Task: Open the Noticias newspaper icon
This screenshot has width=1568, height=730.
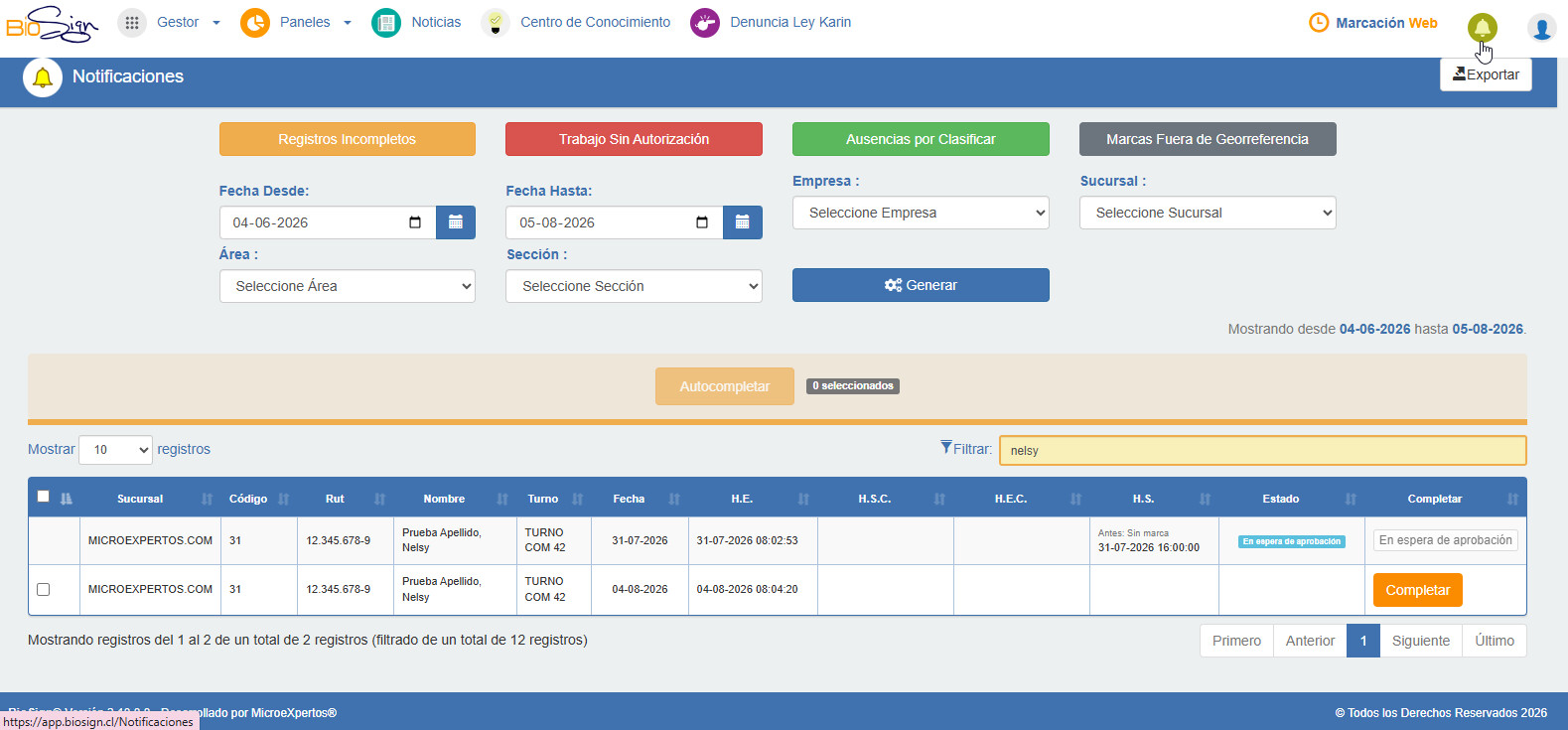Action: [x=386, y=22]
